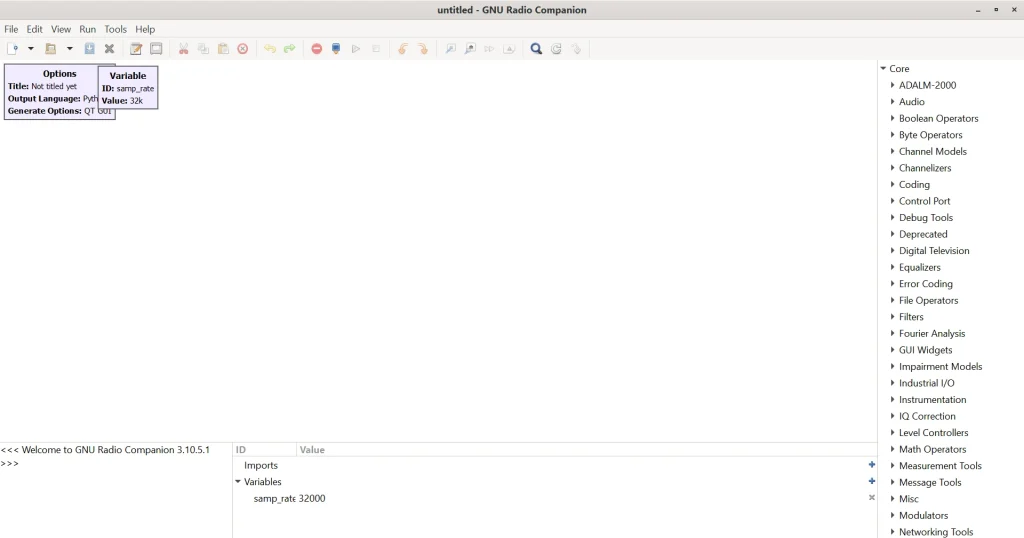
Task: Select the Imports row in variables panel
Action: [x=555, y=466]
